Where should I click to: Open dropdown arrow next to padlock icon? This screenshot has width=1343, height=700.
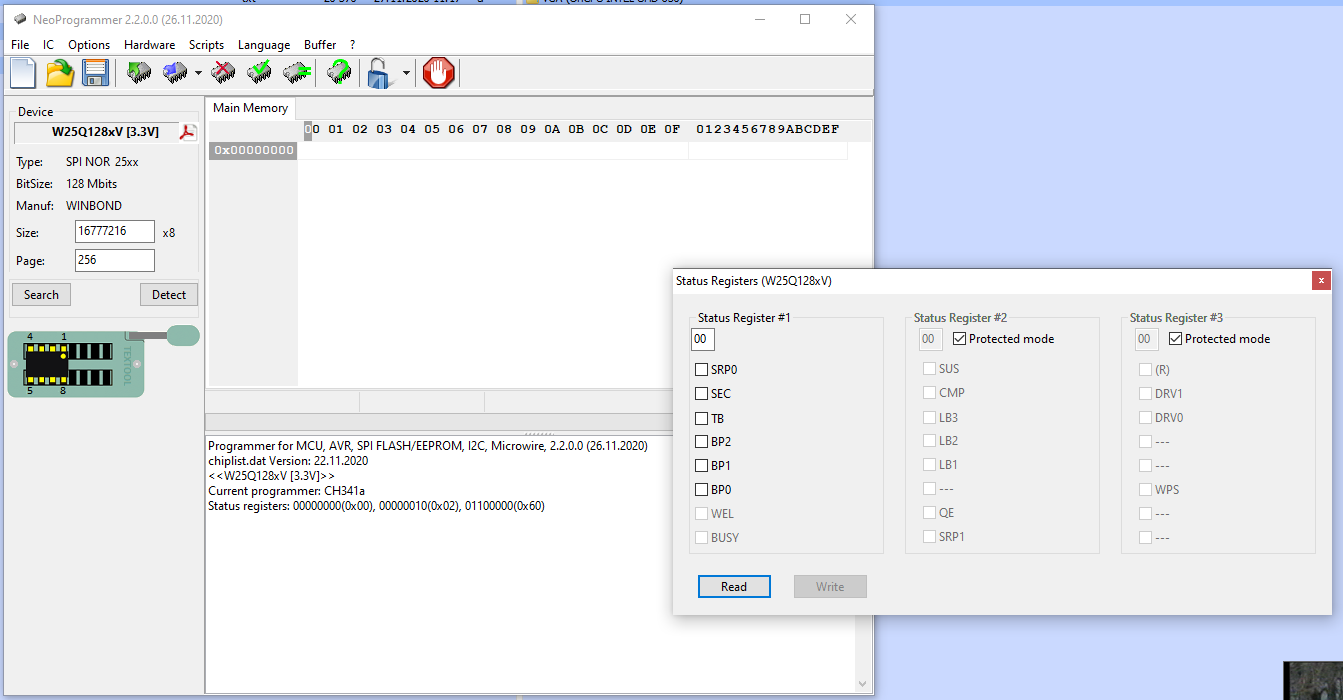click(x=406, y=73)
